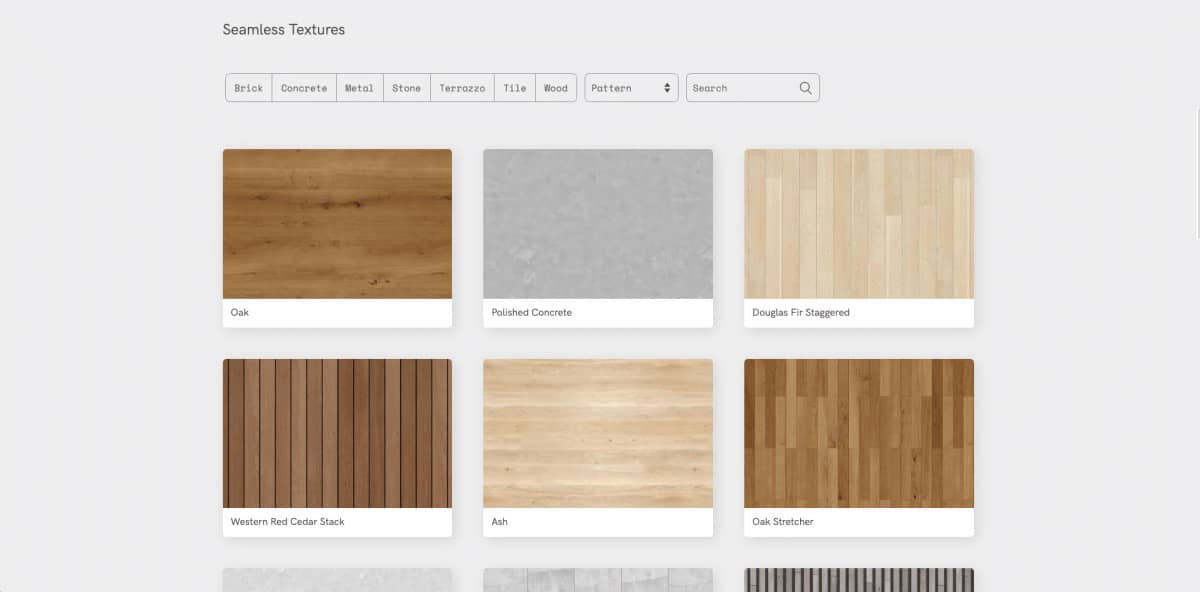
Task: Open the Oak Stretcher texture image
Action: [x=859, y=433]
